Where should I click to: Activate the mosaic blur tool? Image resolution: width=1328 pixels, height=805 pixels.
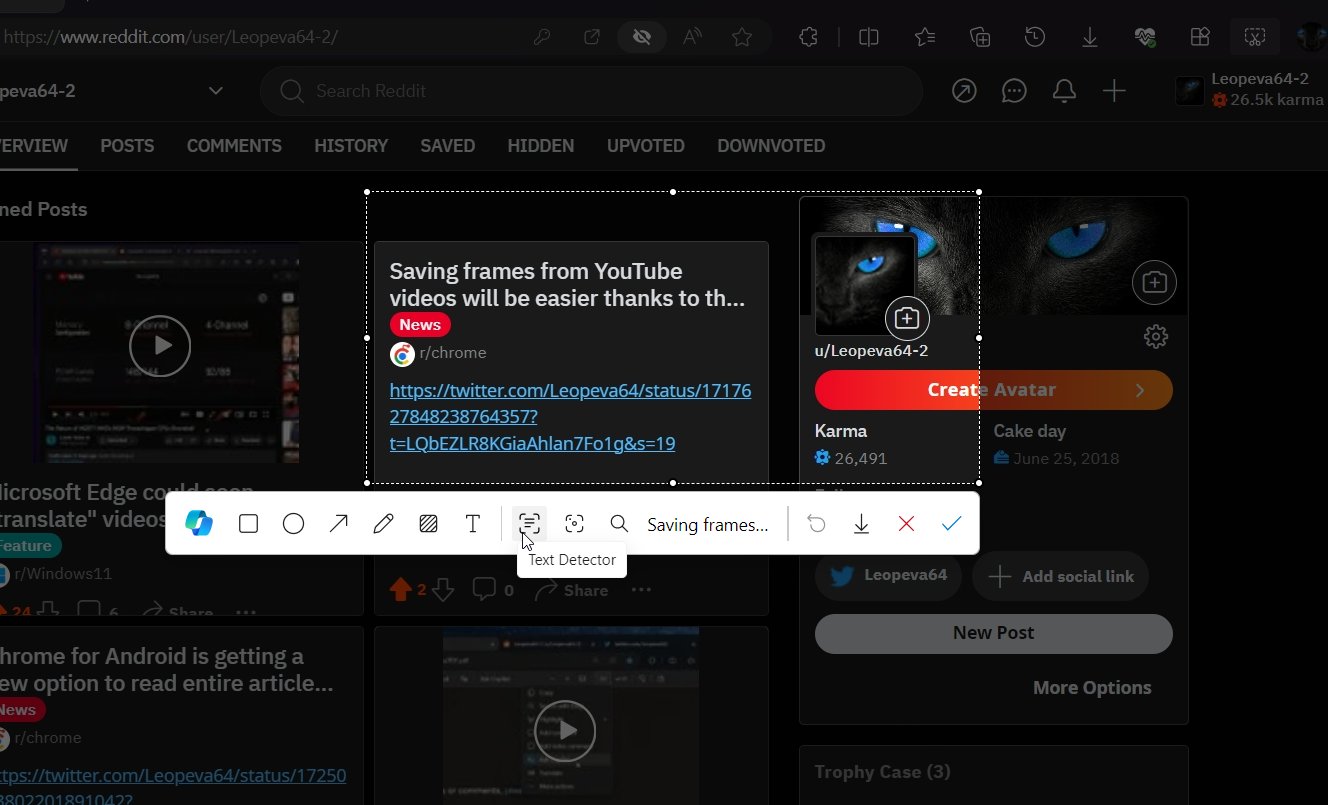(x=428, y=523)
